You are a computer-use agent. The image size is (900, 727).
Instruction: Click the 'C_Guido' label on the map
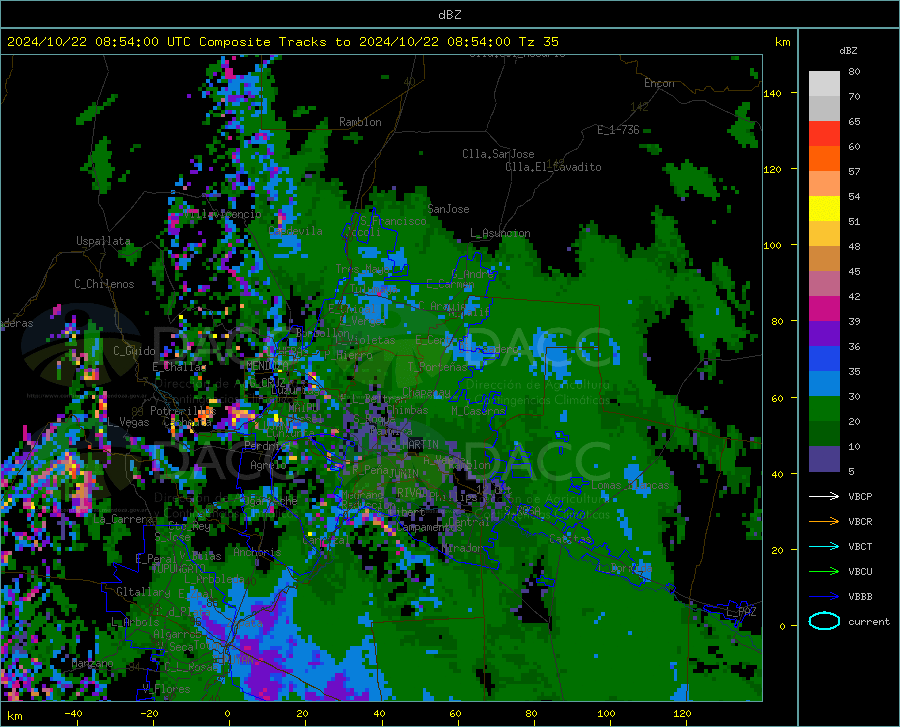[134, 351]
